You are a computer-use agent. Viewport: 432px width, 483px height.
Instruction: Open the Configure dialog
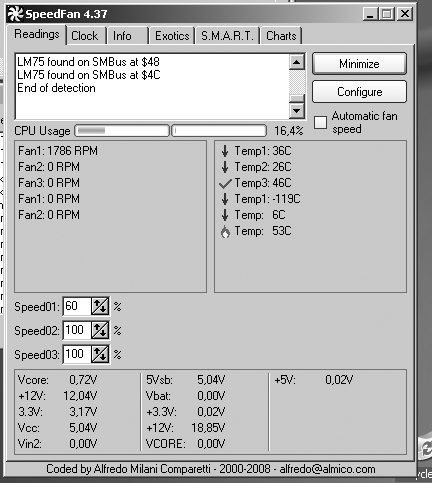(x=359, y=92)
